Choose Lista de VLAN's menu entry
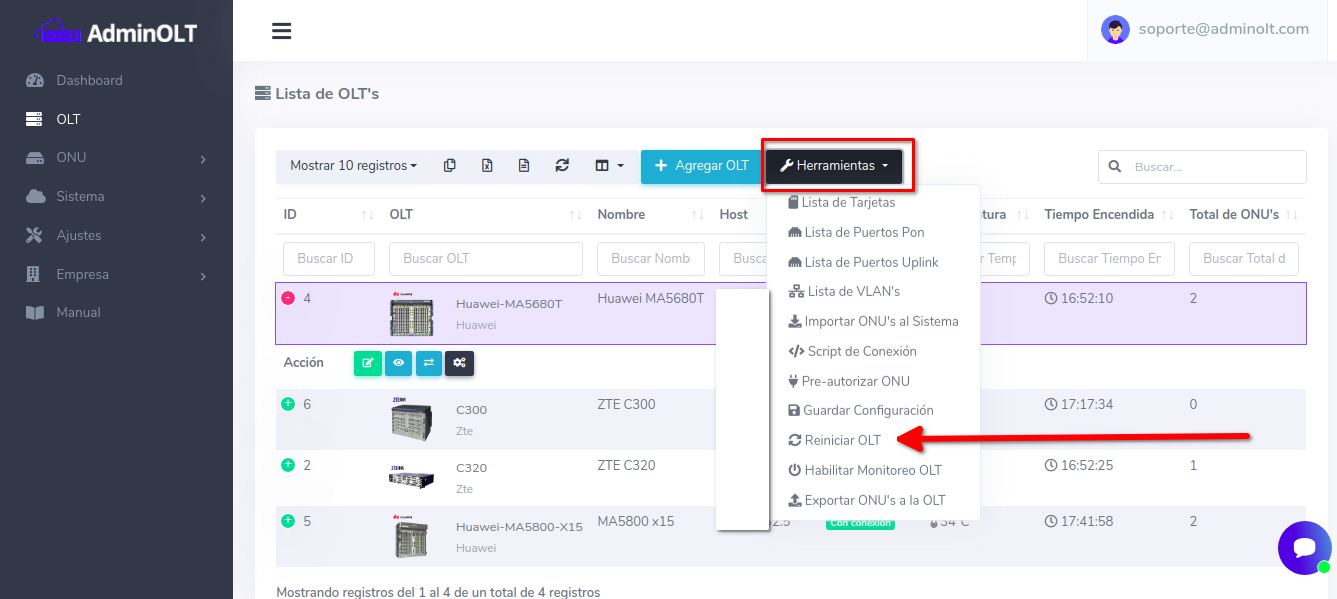Viewport: 1337px width, 599px height. (x=853, y=292)
